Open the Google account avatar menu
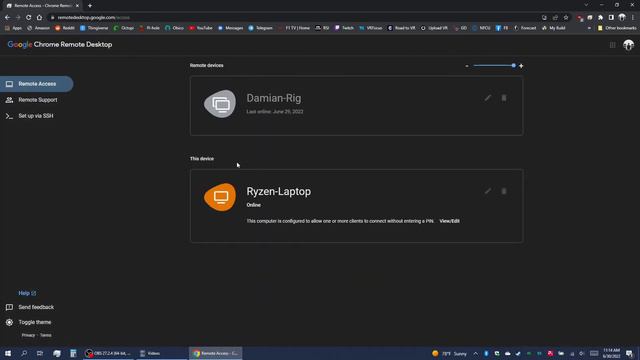The image size is (640, 360). [629, 45]
